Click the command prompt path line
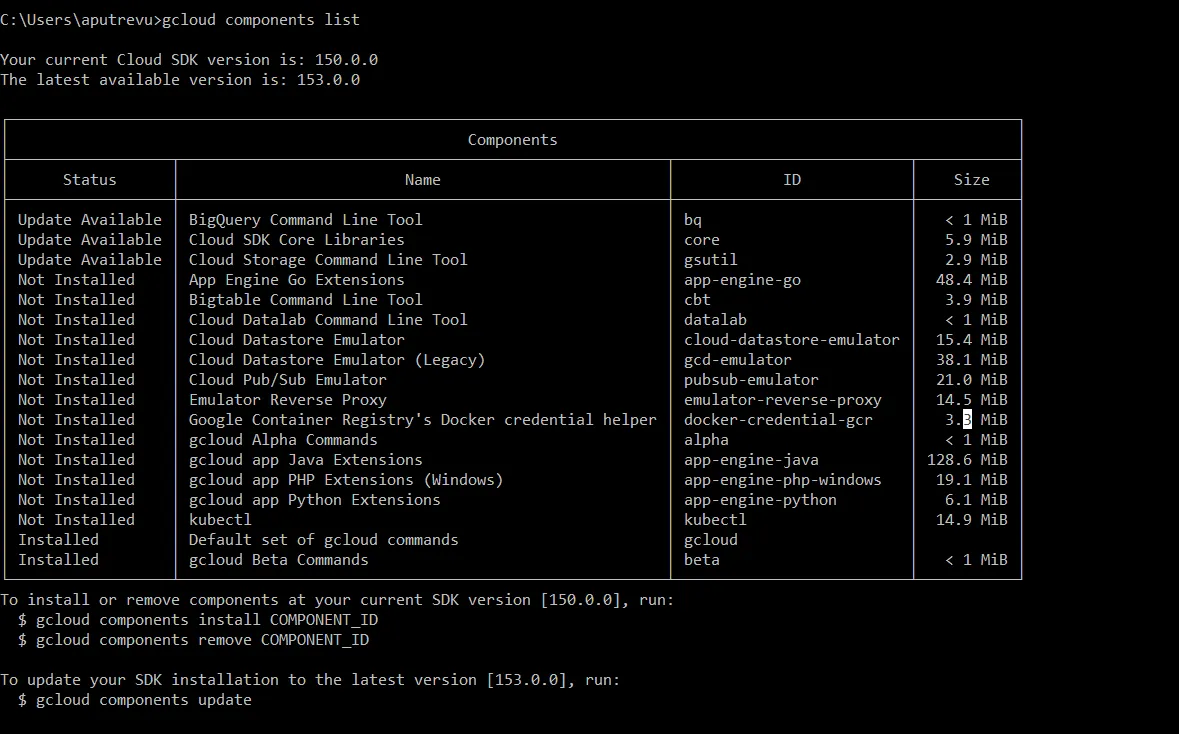 (93, 19)
